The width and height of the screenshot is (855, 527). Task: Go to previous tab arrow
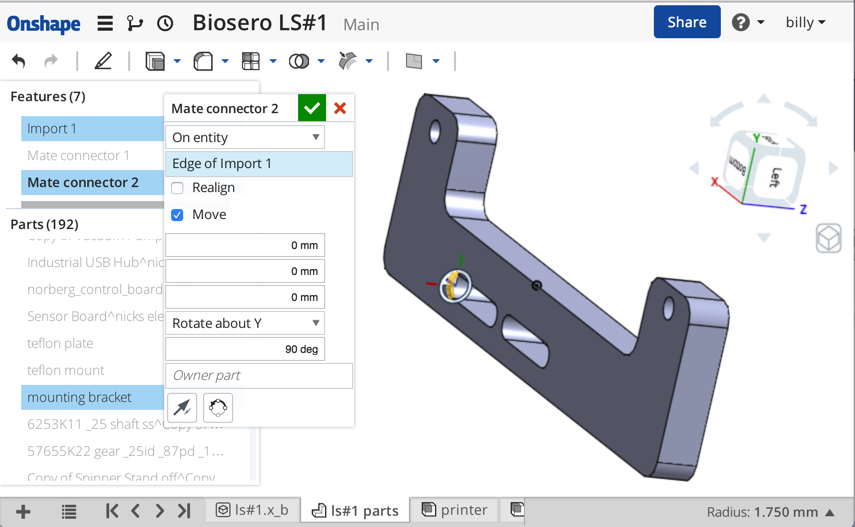click(x=136, y=511)
